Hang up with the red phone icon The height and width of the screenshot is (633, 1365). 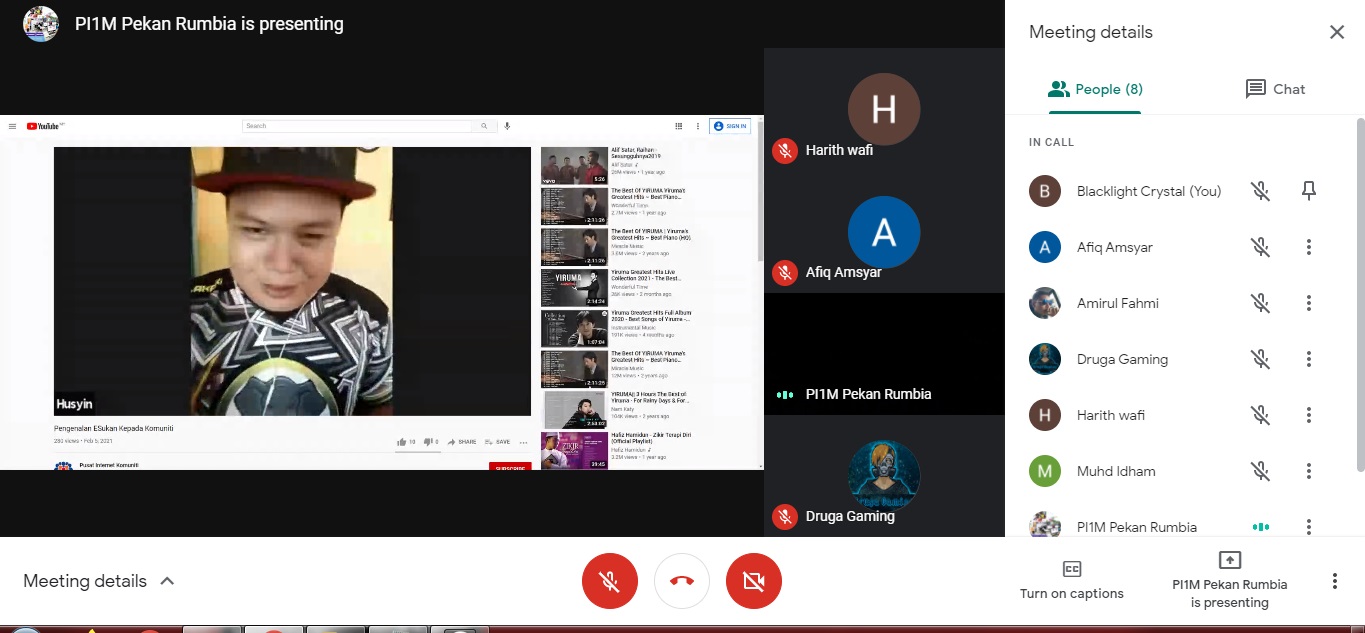pyautogui.click(x=682, y=581)
